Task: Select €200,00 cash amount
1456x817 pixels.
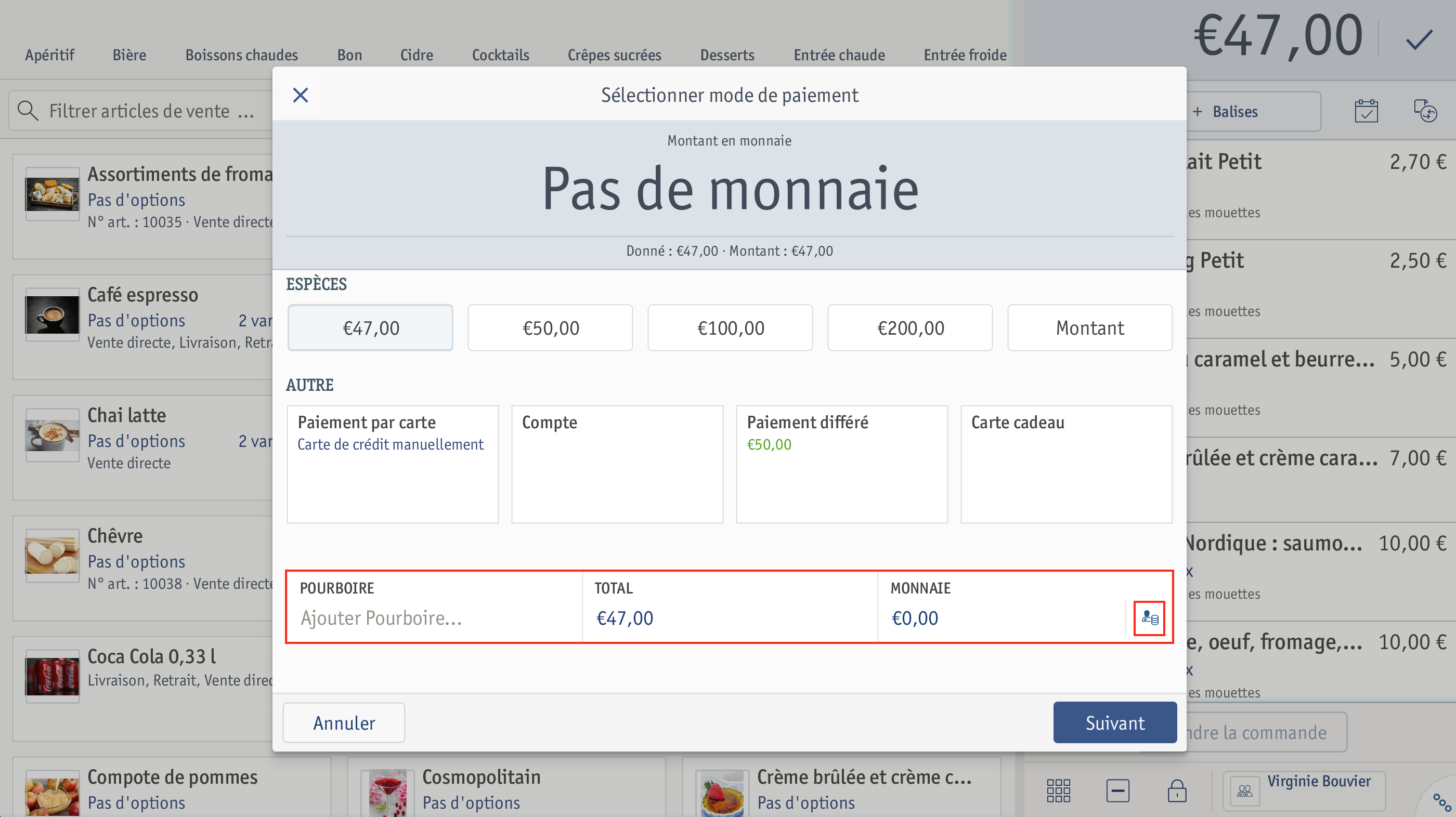Action: click(910, 328)
